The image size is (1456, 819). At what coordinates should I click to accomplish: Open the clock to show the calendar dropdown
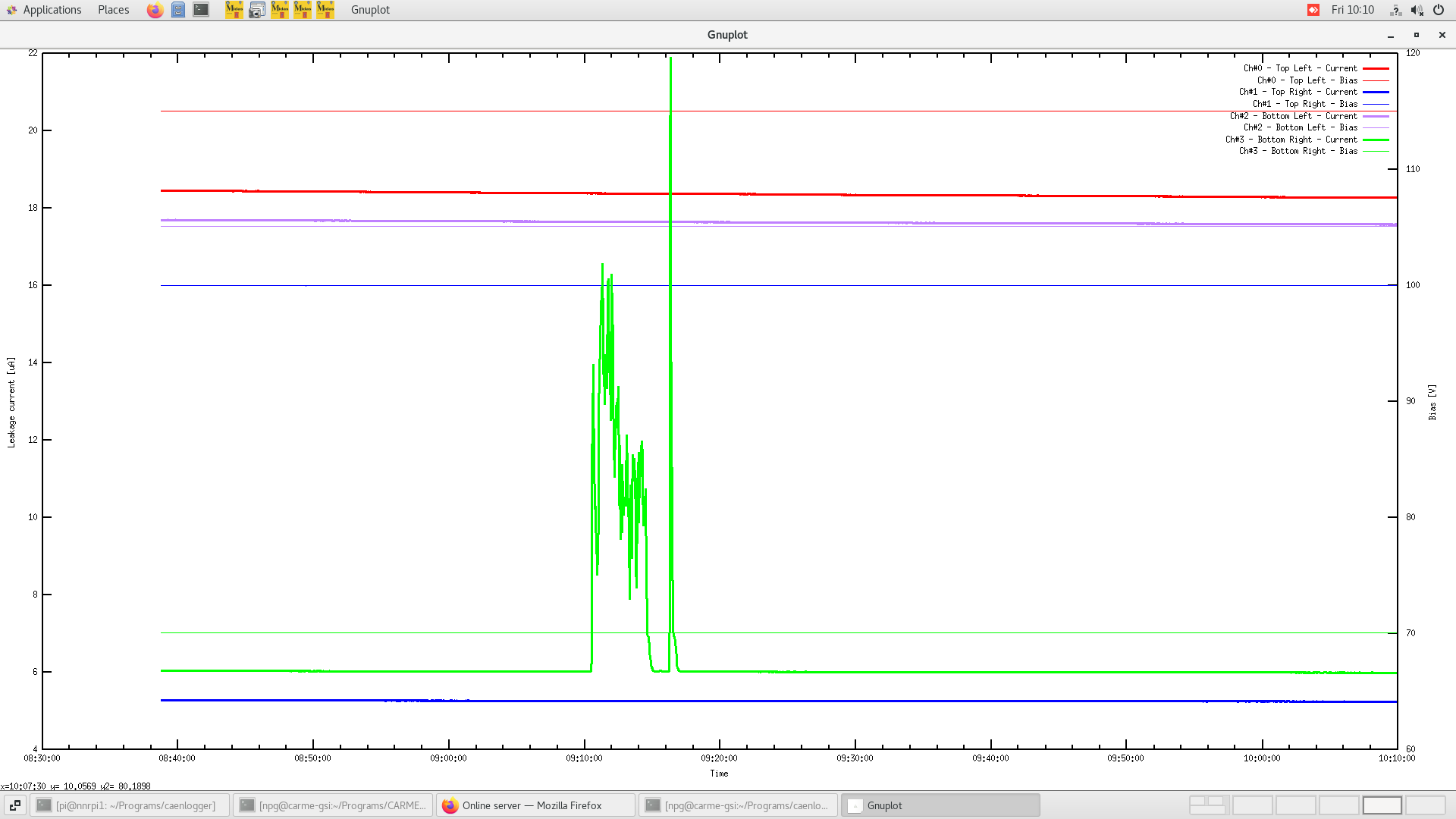(x=1351, y=10)
